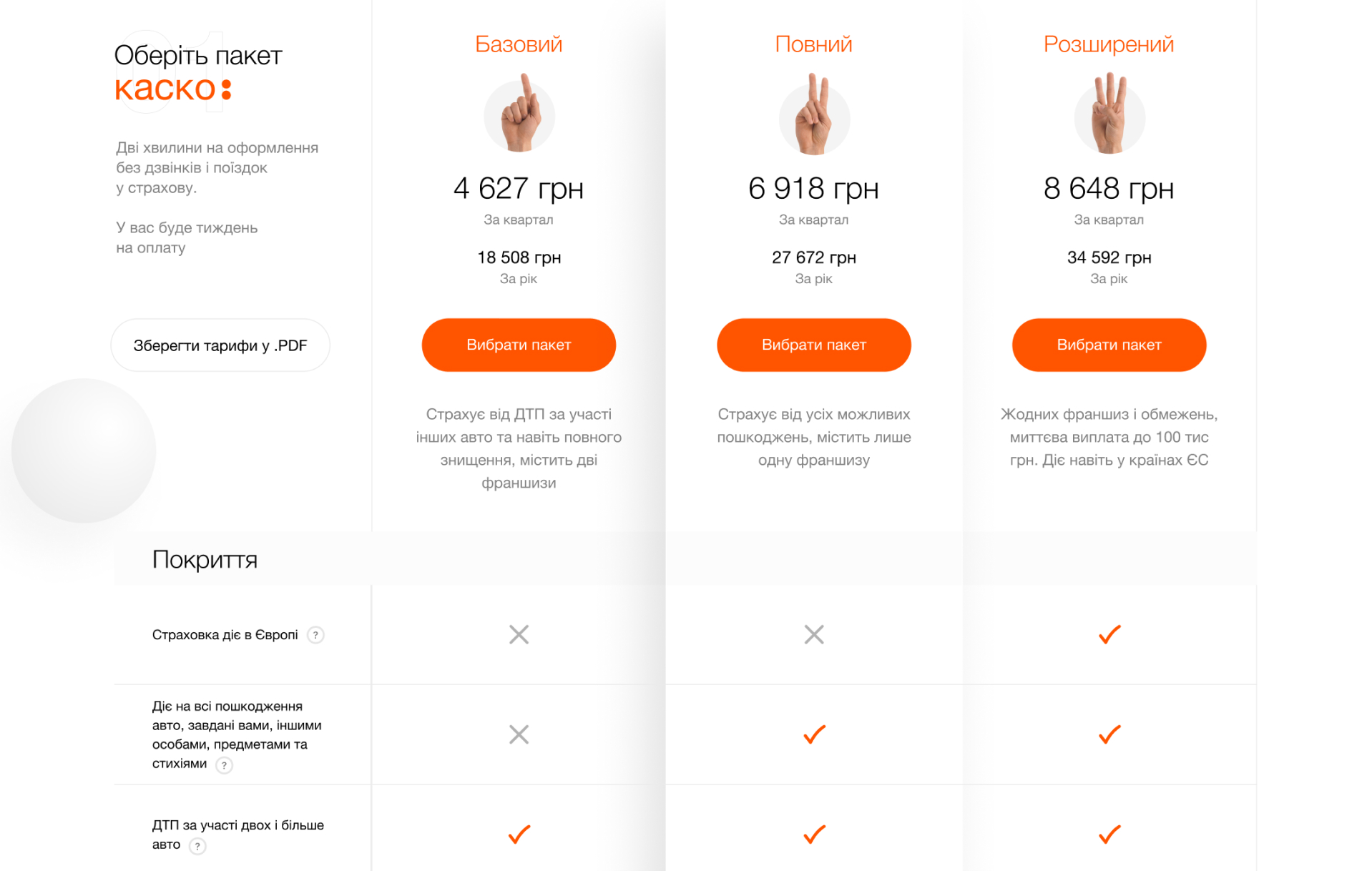Click help icon beside стихіями damage coverage row
This screenshot has height=871, width=1372.
[x=224, y=765]
